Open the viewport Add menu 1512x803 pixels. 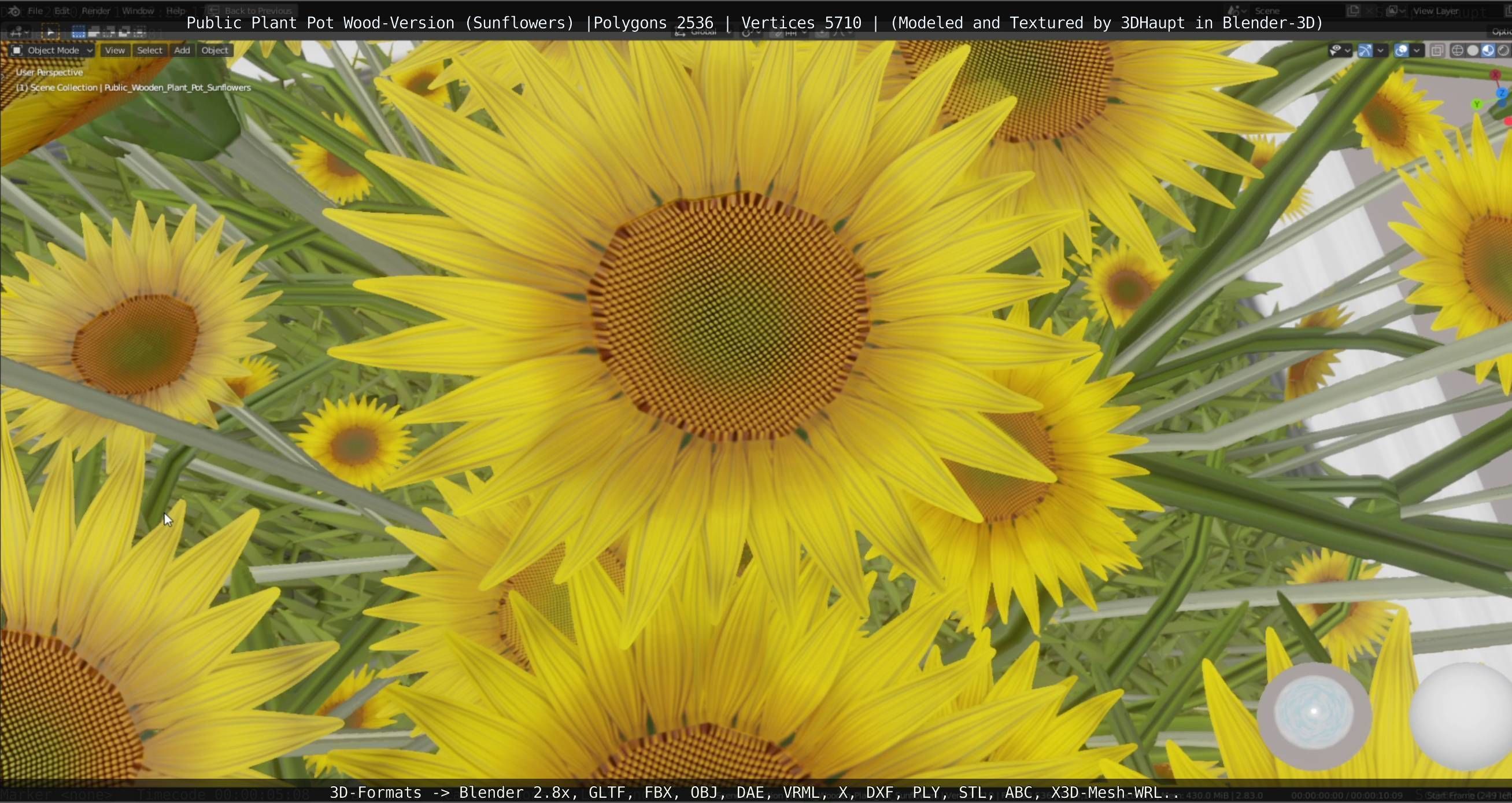pyautogui.click(x=182, y=50)
